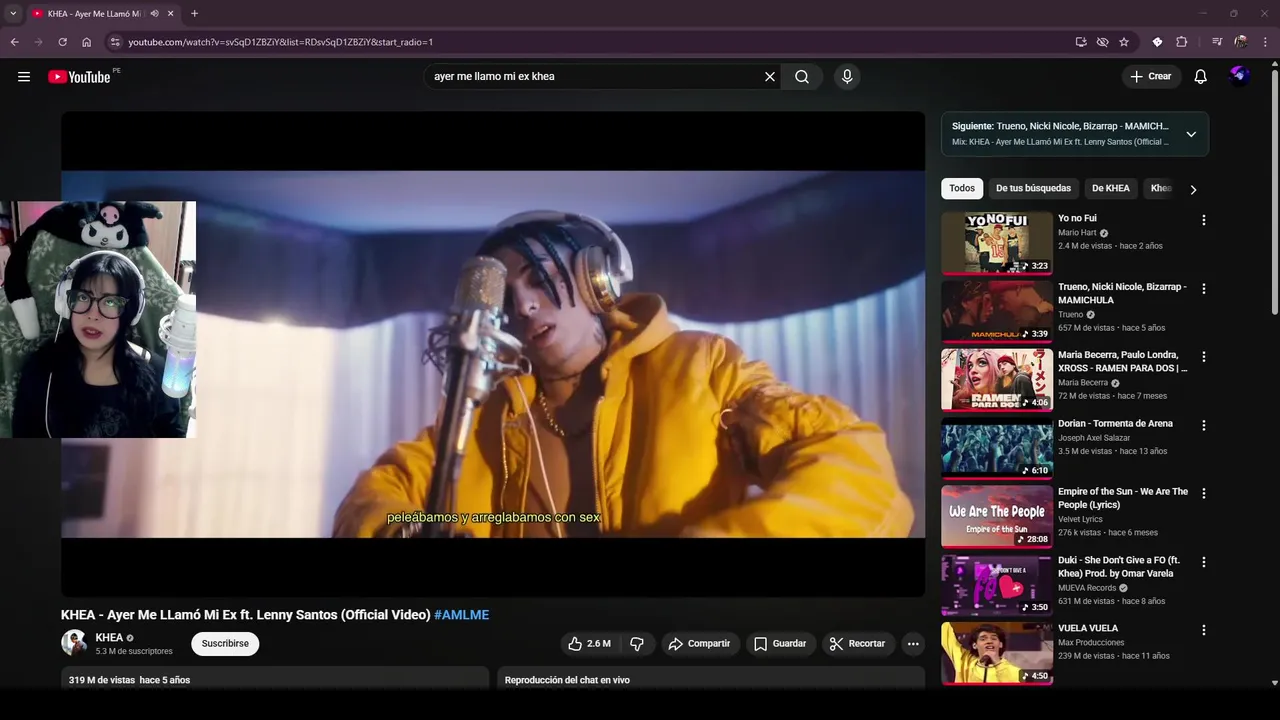This screenshot has width=1280, height=720.
Task: Click the crossed-eye tracking protection icon
Action: click(1102, 42)
